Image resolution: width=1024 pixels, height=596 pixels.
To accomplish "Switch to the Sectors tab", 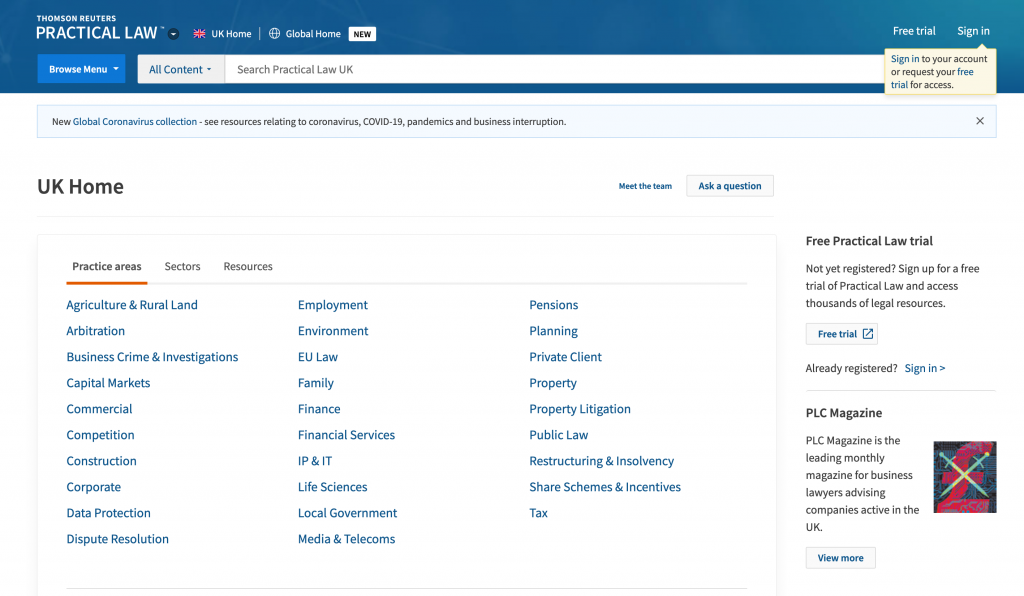I will (182, 267).
